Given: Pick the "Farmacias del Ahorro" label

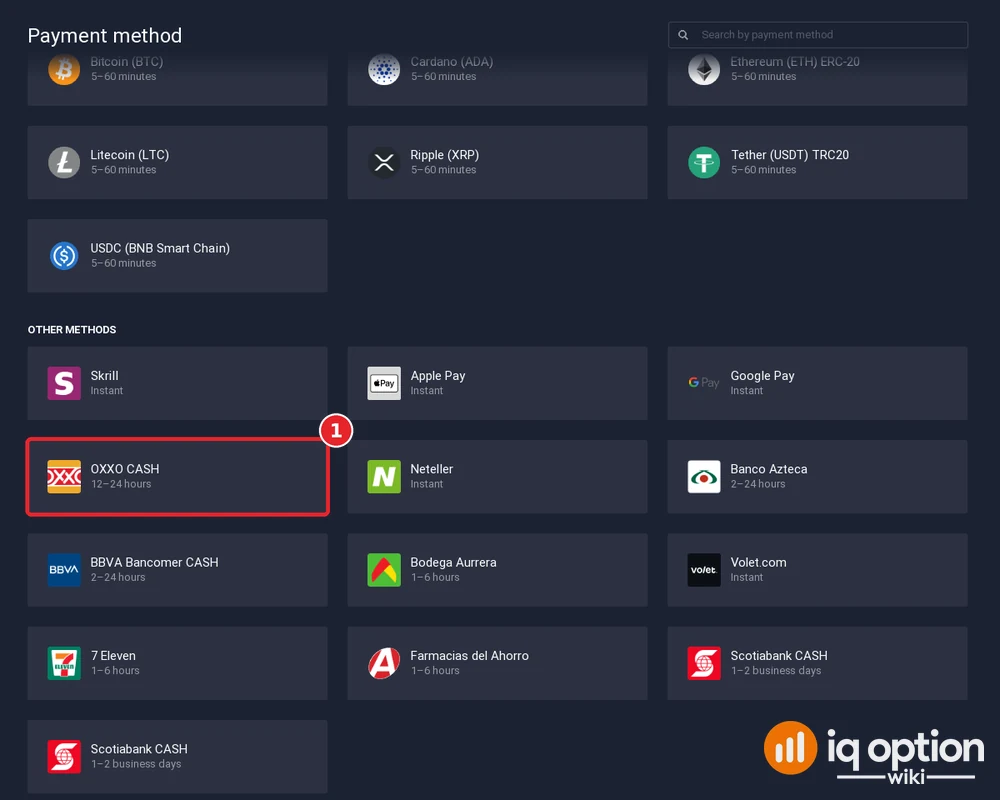Looking at the screenshot, I should point(469,655).
